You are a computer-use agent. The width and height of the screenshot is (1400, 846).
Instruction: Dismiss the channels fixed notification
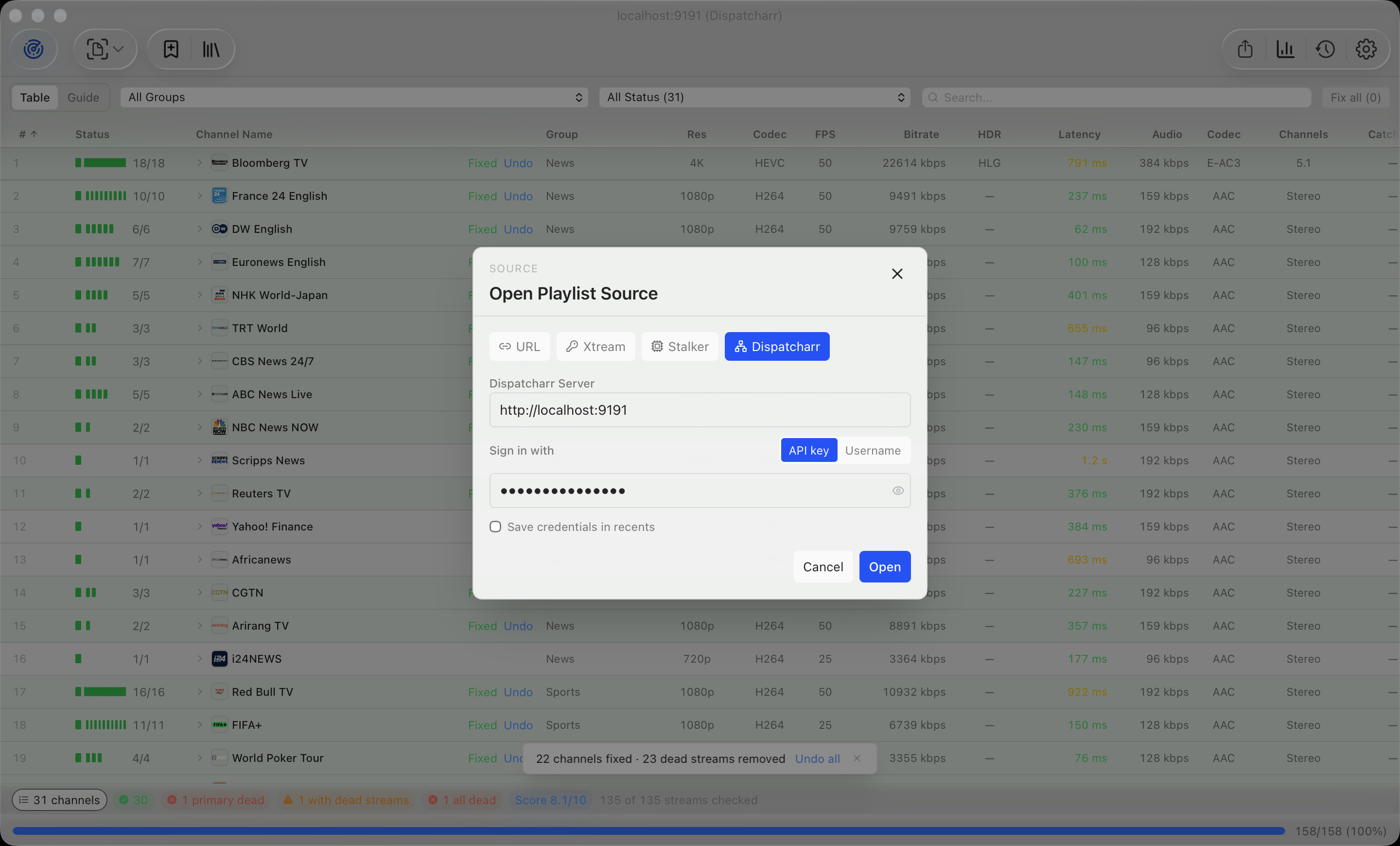click(x=857, y=758)
